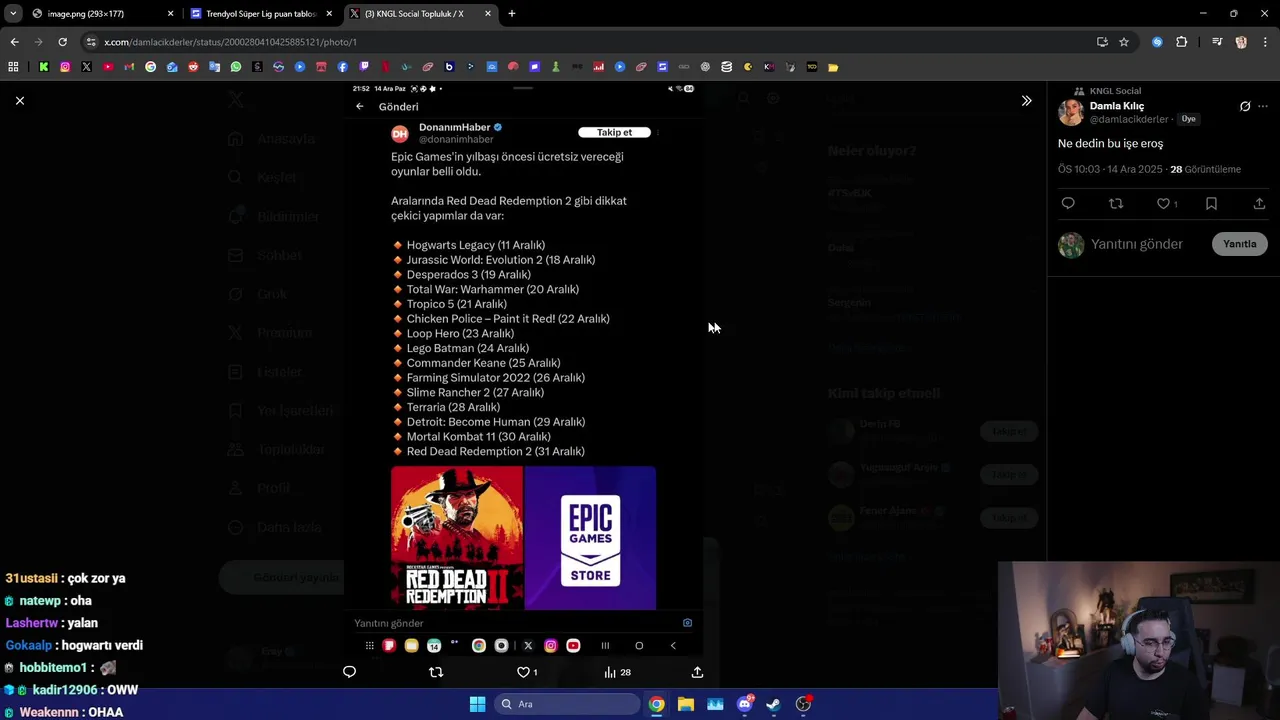Click the repost icon in the side panel
Image resolution: width=1280 pixels, height=720 pixels.
point(1116,203)
